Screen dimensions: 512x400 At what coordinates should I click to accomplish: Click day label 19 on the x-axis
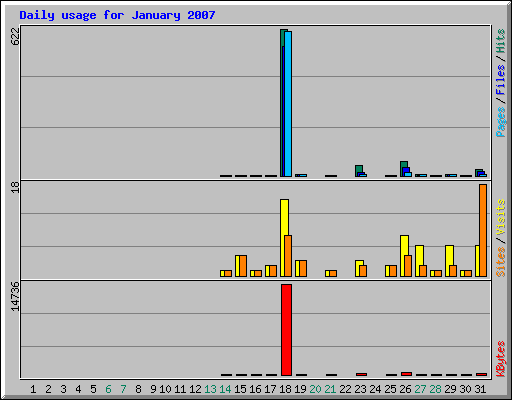click(300, 389)
